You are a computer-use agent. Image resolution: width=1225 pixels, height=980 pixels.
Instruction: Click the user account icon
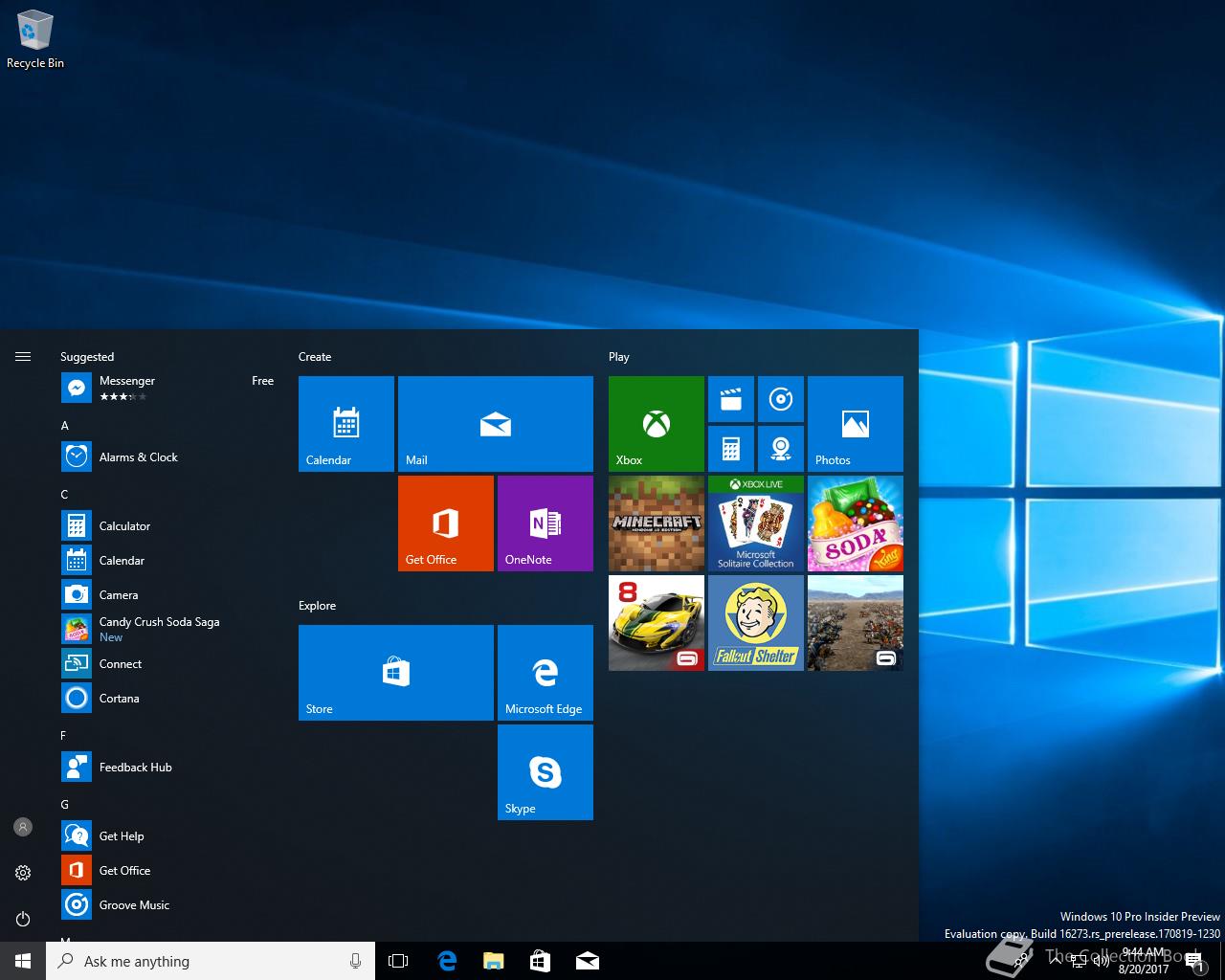tap(23, 827)
